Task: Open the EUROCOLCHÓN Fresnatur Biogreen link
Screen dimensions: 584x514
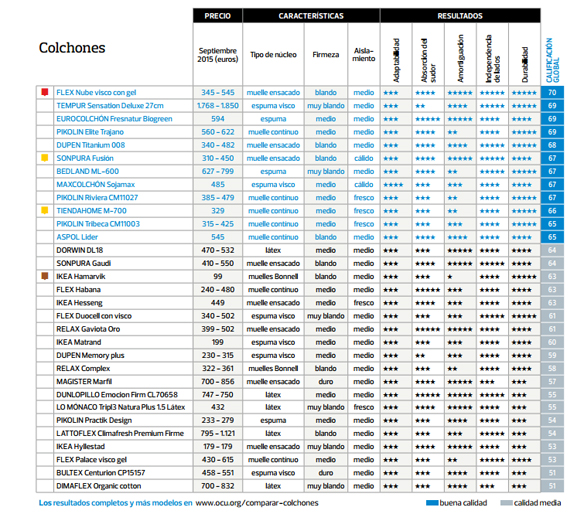Action: tap(114, 119)
